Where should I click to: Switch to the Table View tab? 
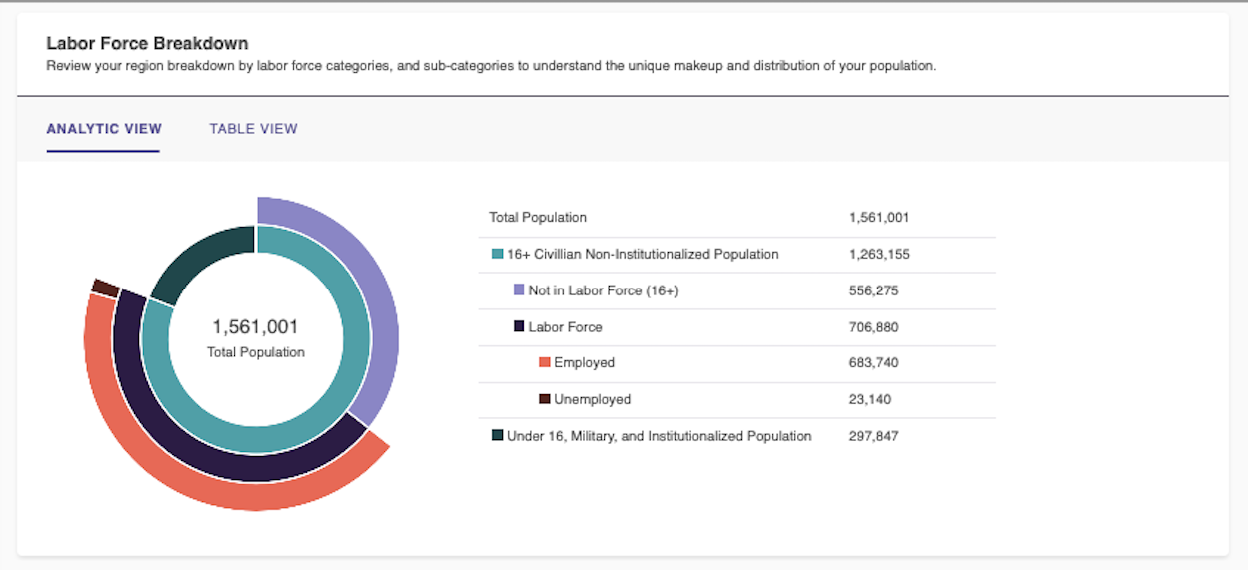click(x=253, y=129)
